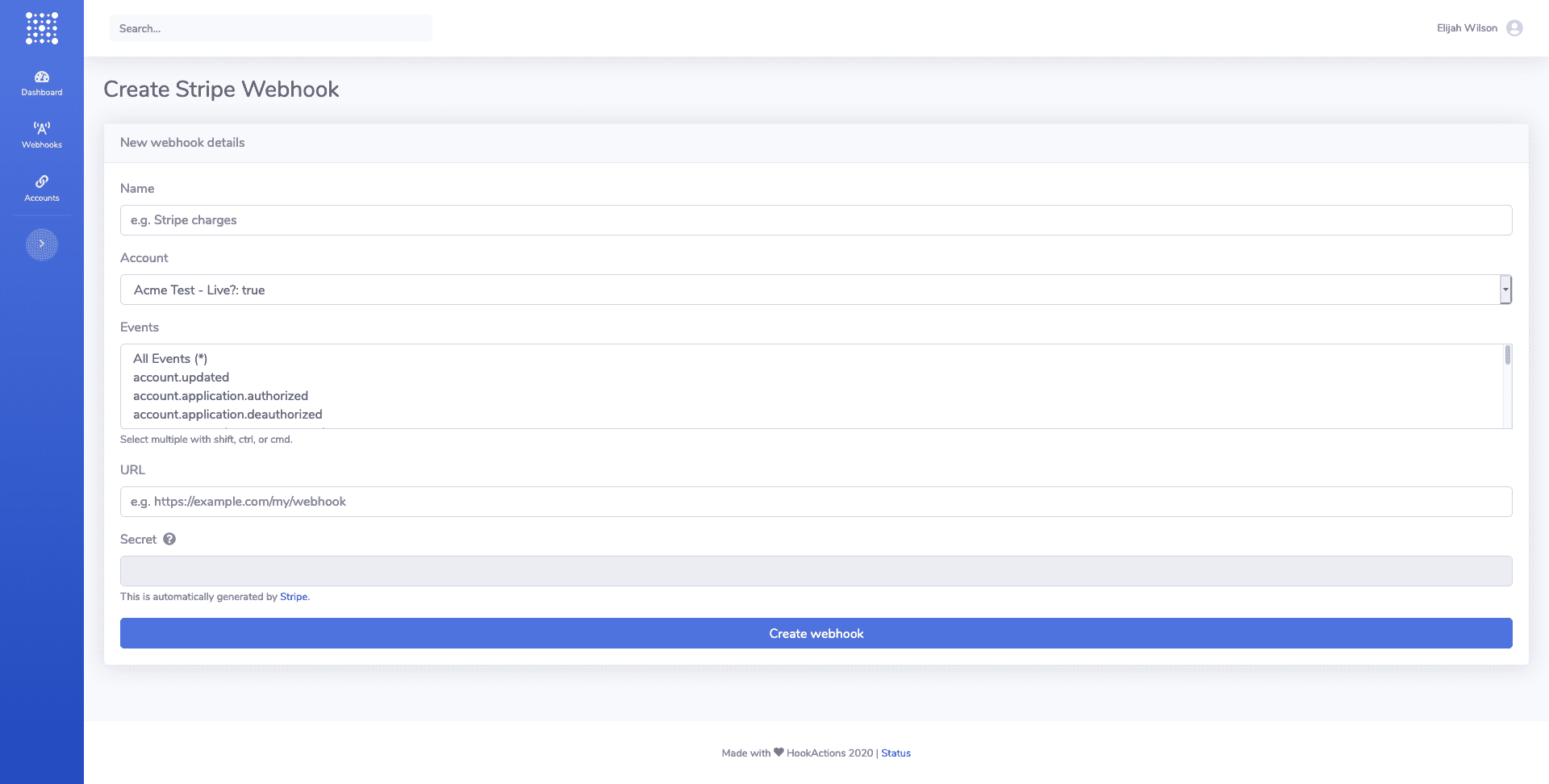Select account.updated event
Viewport: 1549px width, 784px height.
(x=181, y=377)
